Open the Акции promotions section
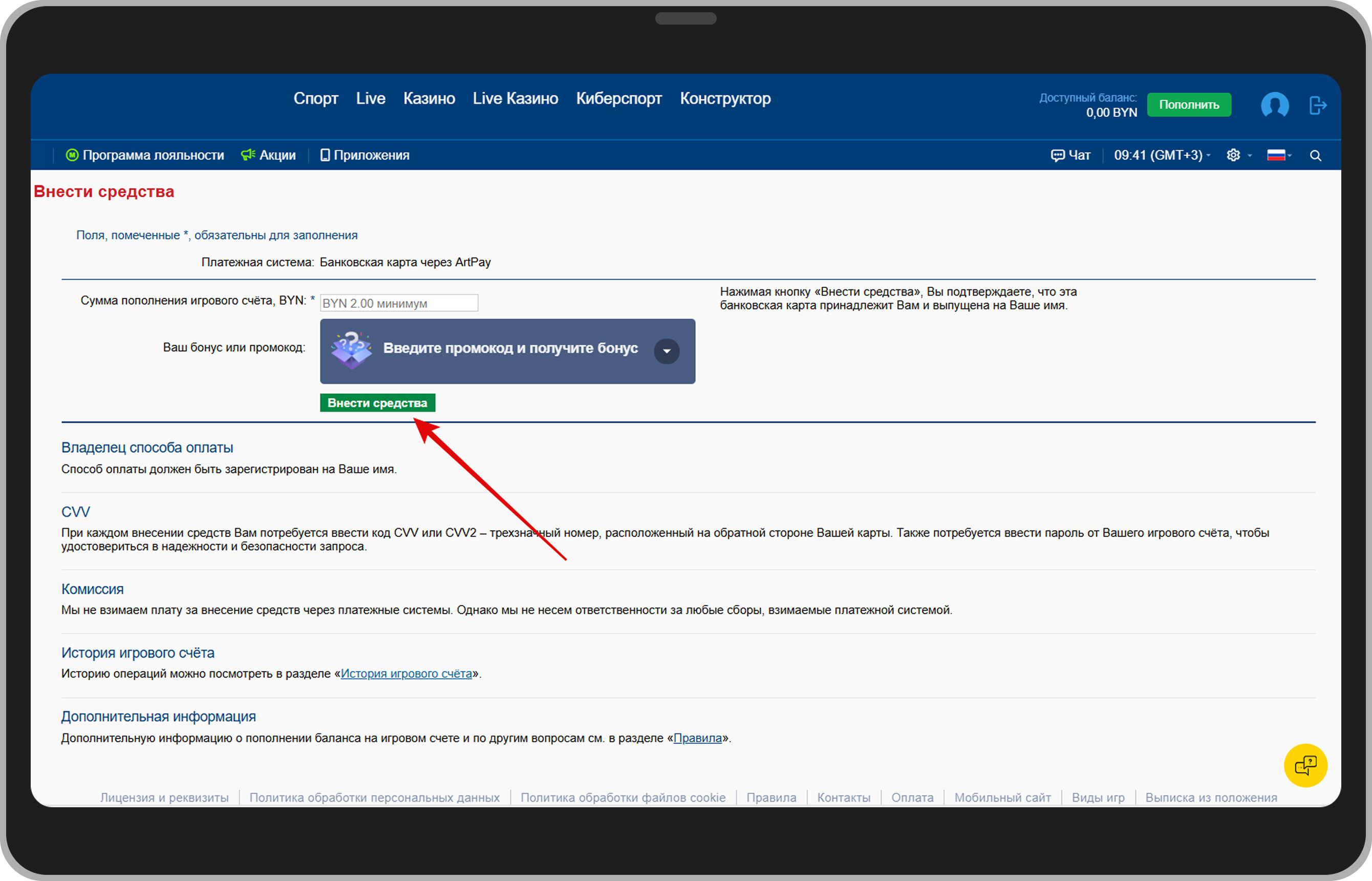 pos(269,155)
